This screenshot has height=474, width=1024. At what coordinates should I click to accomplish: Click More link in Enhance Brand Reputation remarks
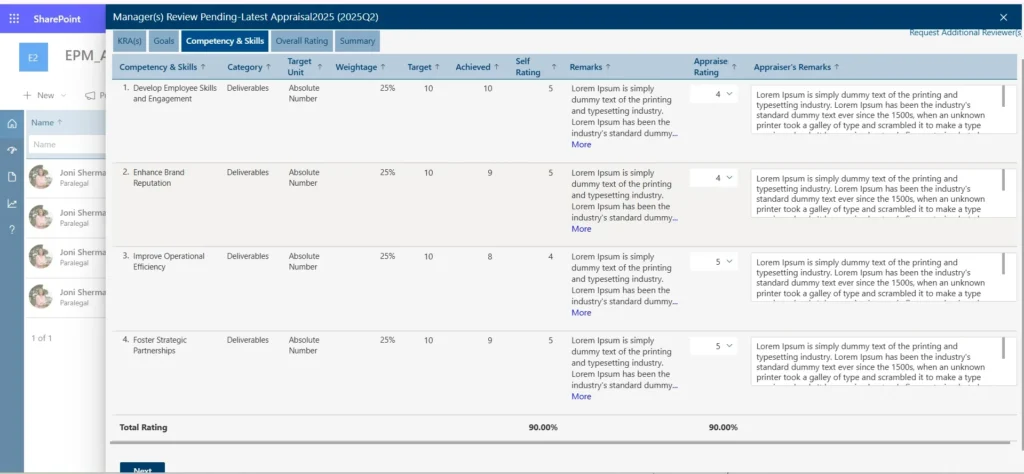581,229
